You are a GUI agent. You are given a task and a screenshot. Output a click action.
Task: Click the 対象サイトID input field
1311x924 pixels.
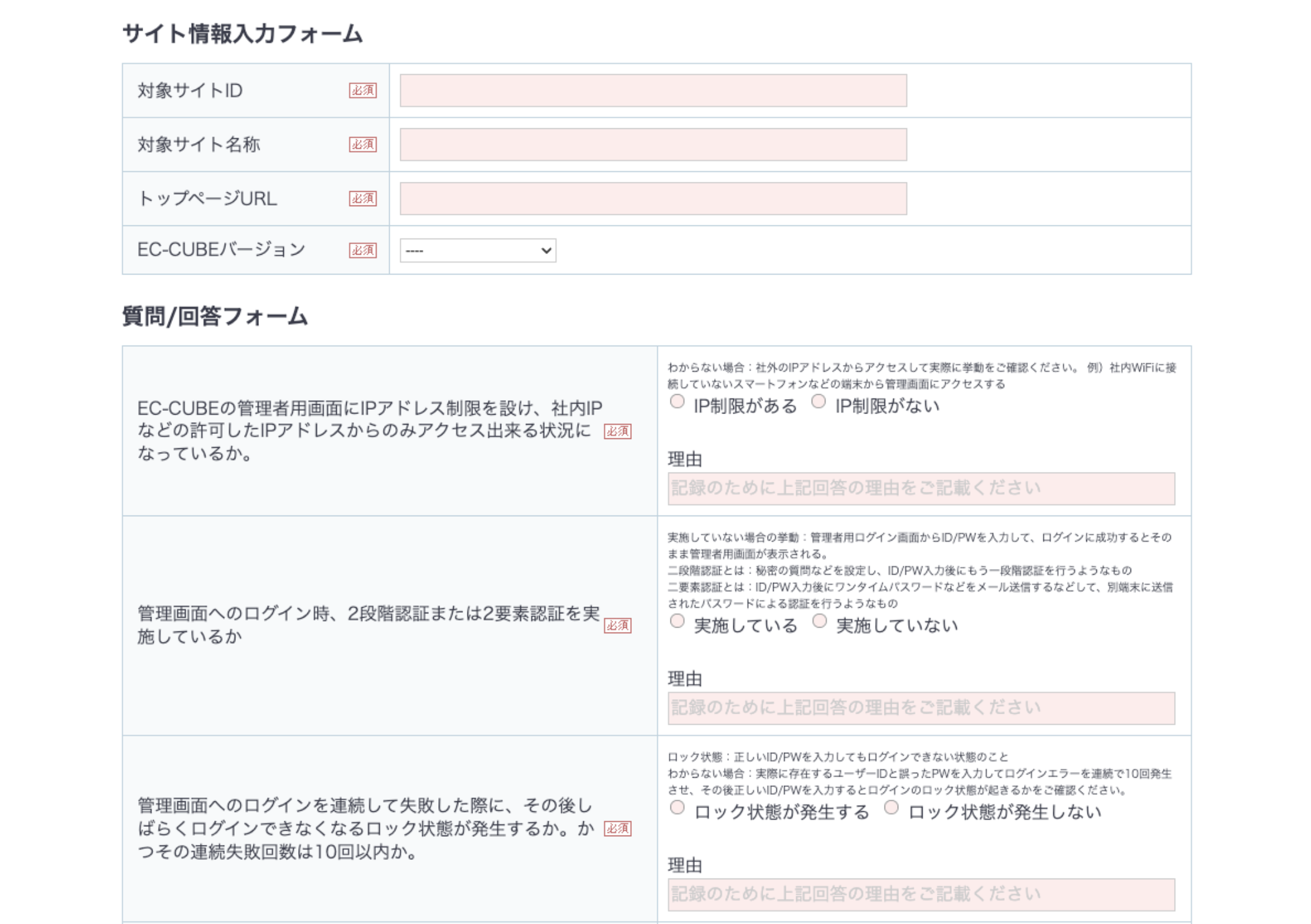(x=653, y=91)
